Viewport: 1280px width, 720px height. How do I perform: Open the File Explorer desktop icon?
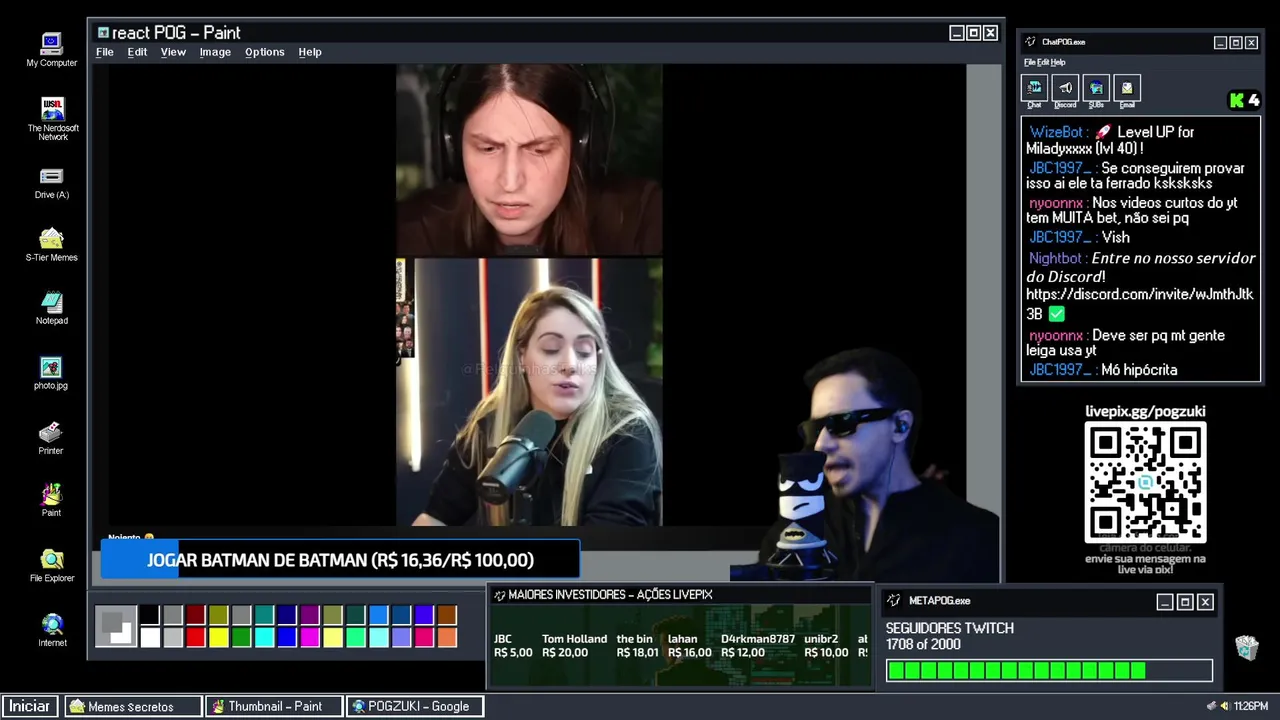click(x=51, y=565)
